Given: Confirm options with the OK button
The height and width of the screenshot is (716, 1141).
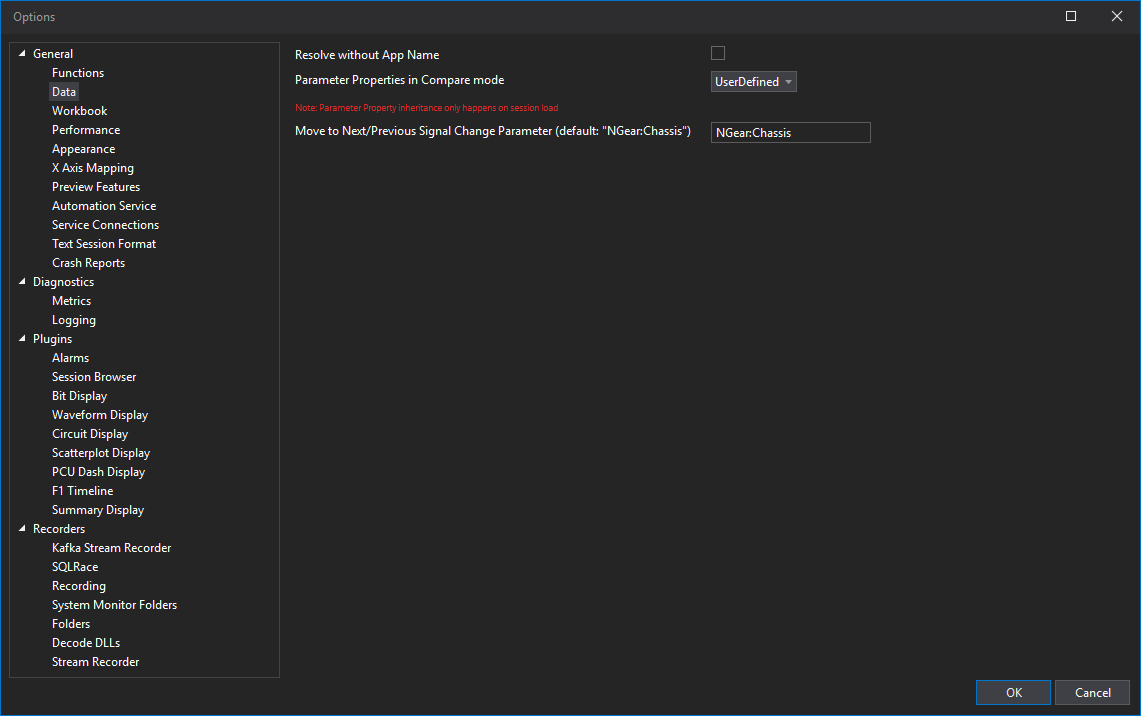Looking at the screenshot, I should tap(1013, 693).
